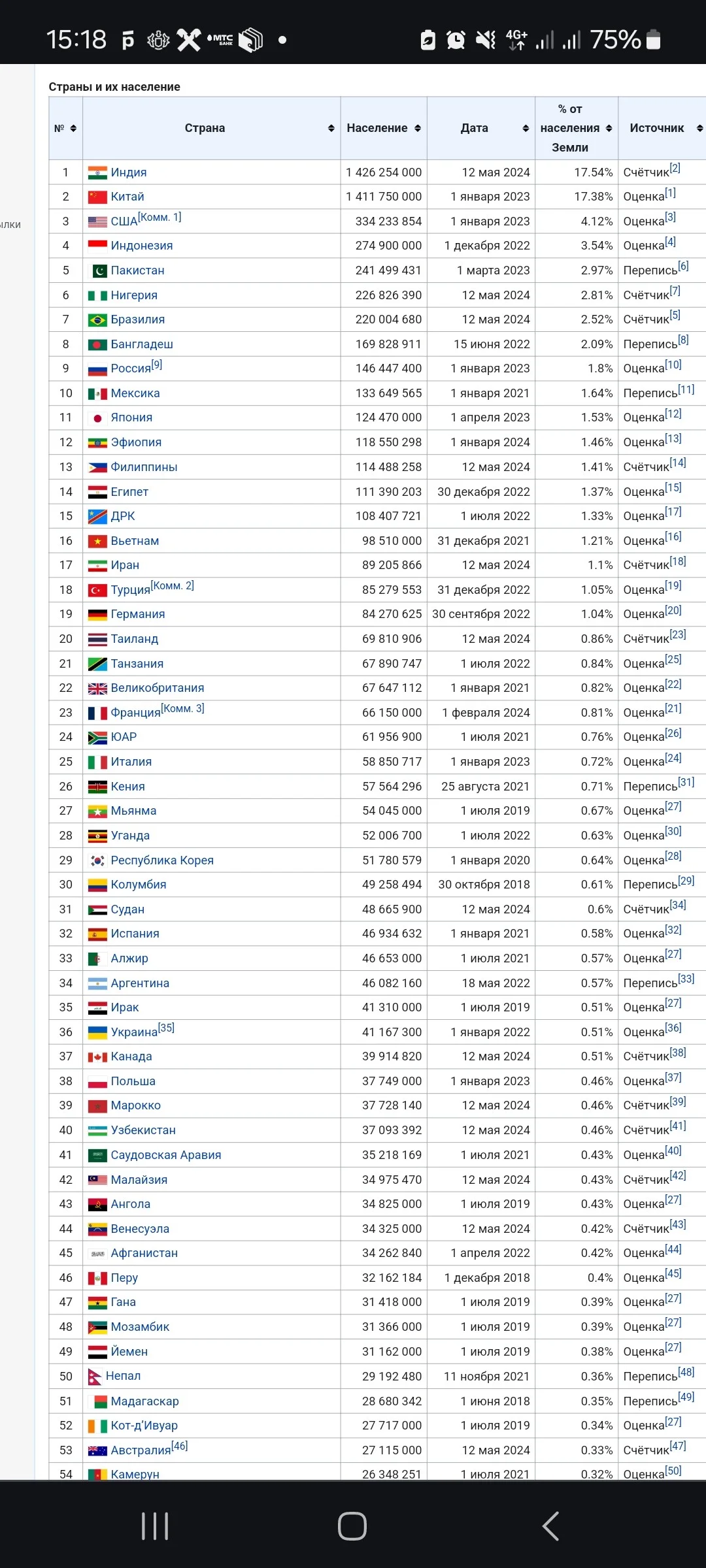
Task: Open the Китай country link
Action: tap(127, 197)
